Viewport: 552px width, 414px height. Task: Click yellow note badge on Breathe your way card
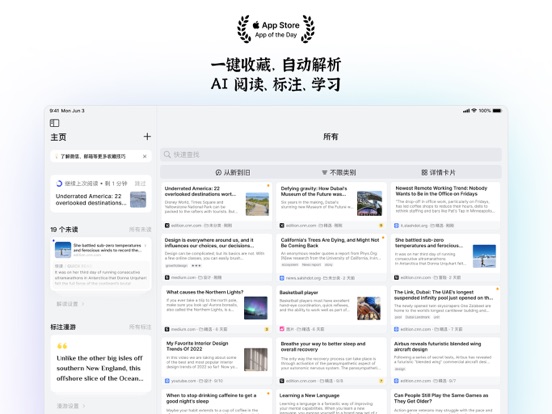tap(381, 381)
